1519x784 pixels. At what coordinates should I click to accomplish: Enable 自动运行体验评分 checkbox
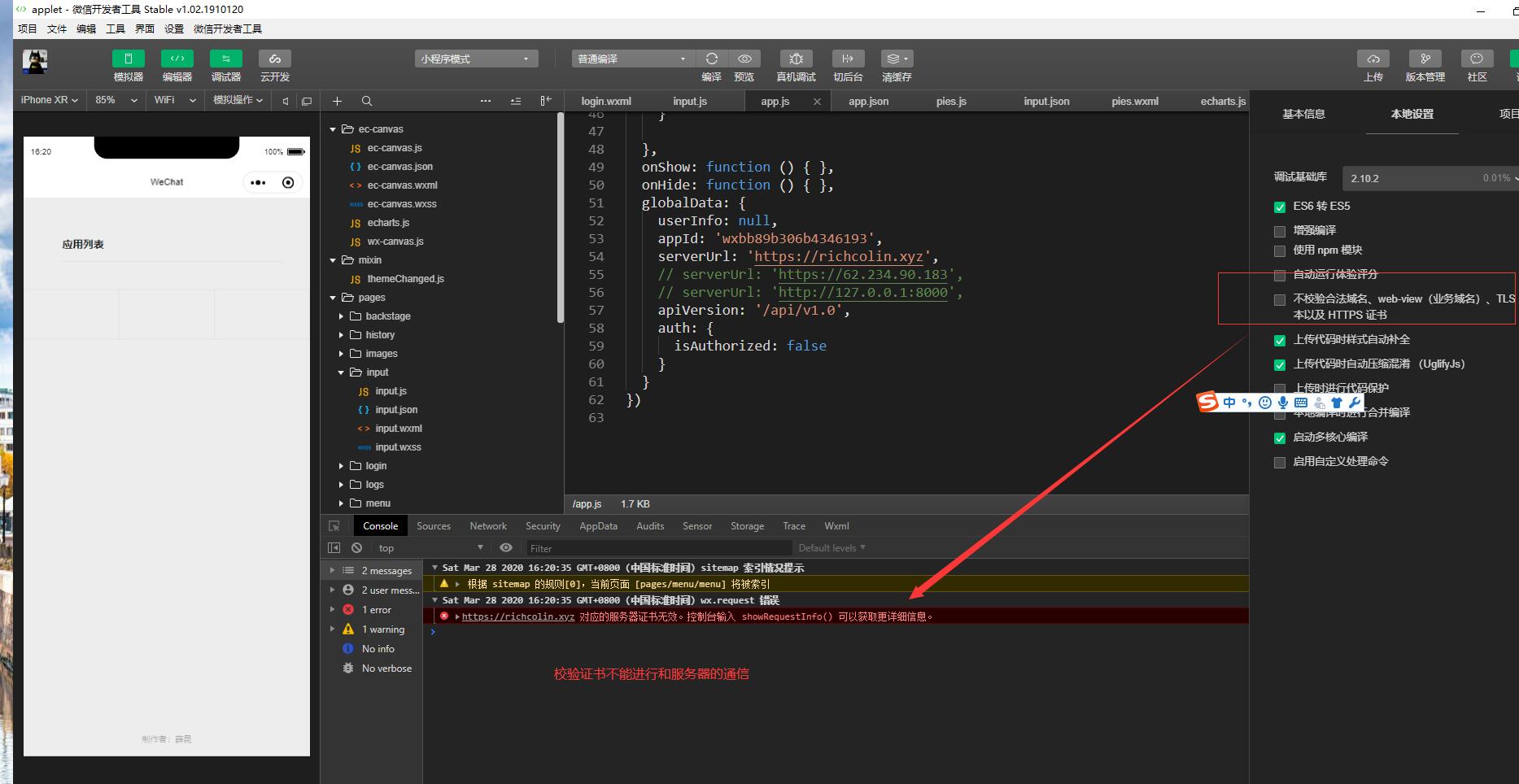pyautogui.click(x=1280, y=275)
